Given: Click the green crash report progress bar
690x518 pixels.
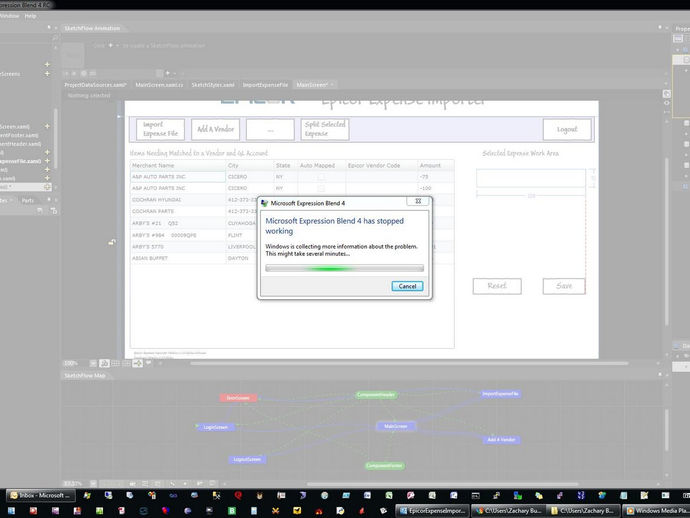Looking at the screenshot, I should click(345, 268).
